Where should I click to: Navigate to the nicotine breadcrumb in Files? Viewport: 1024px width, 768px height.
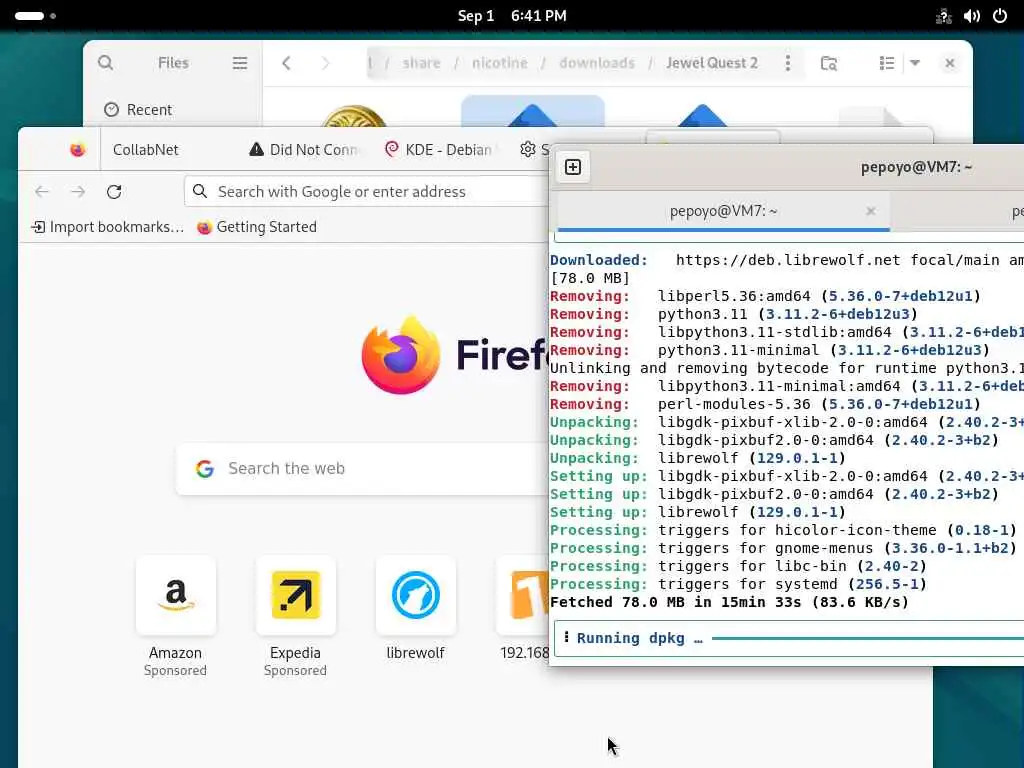500,63
